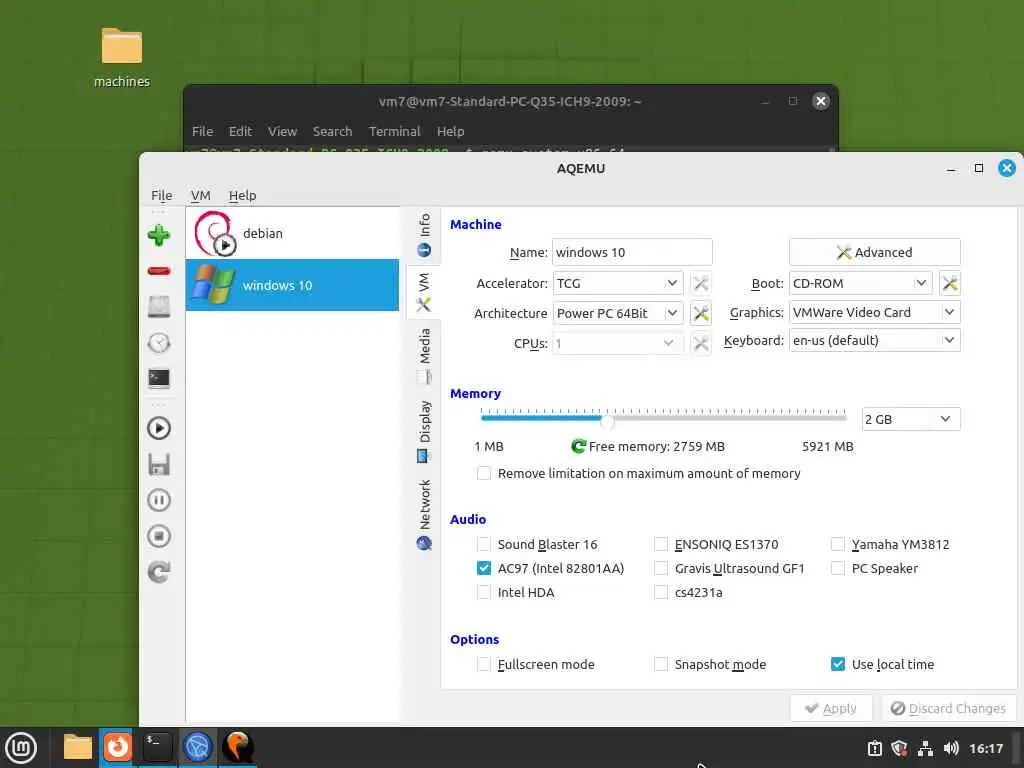Refresh free memory with green icon

pyautogui.click(x=578, y=446)
